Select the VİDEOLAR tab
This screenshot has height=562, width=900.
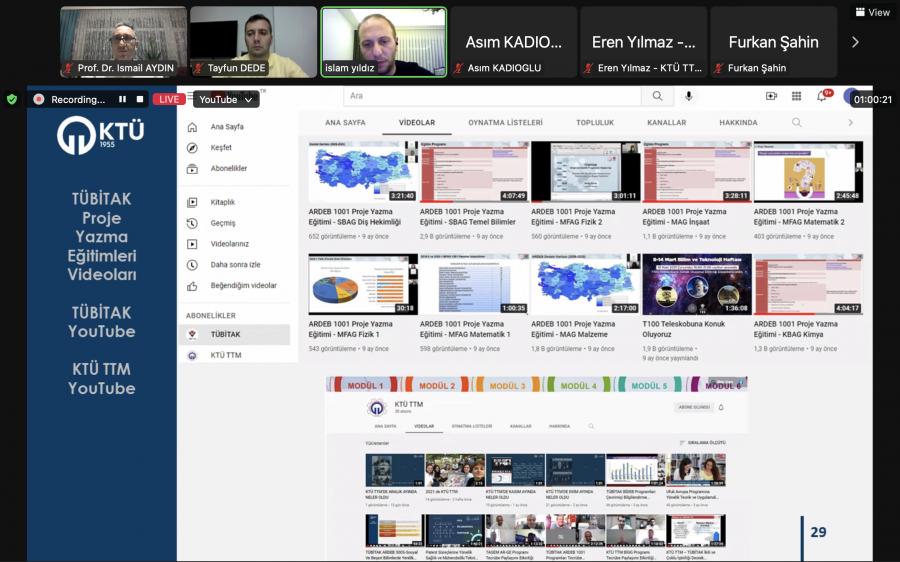pyautogui.click(x=417, y=123)
